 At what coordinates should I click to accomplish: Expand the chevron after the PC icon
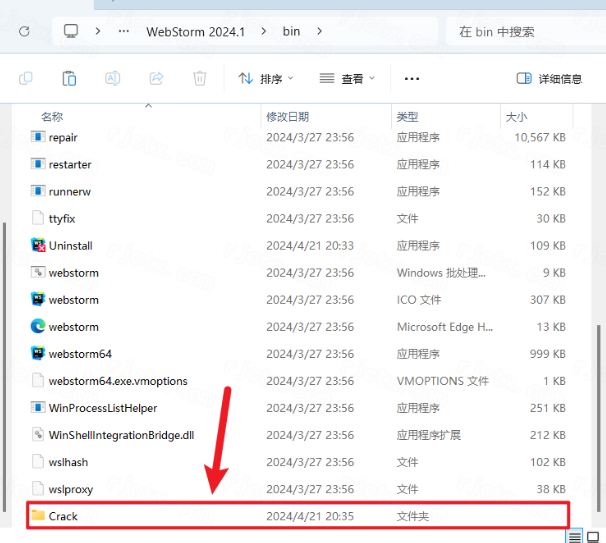point(98,31)
